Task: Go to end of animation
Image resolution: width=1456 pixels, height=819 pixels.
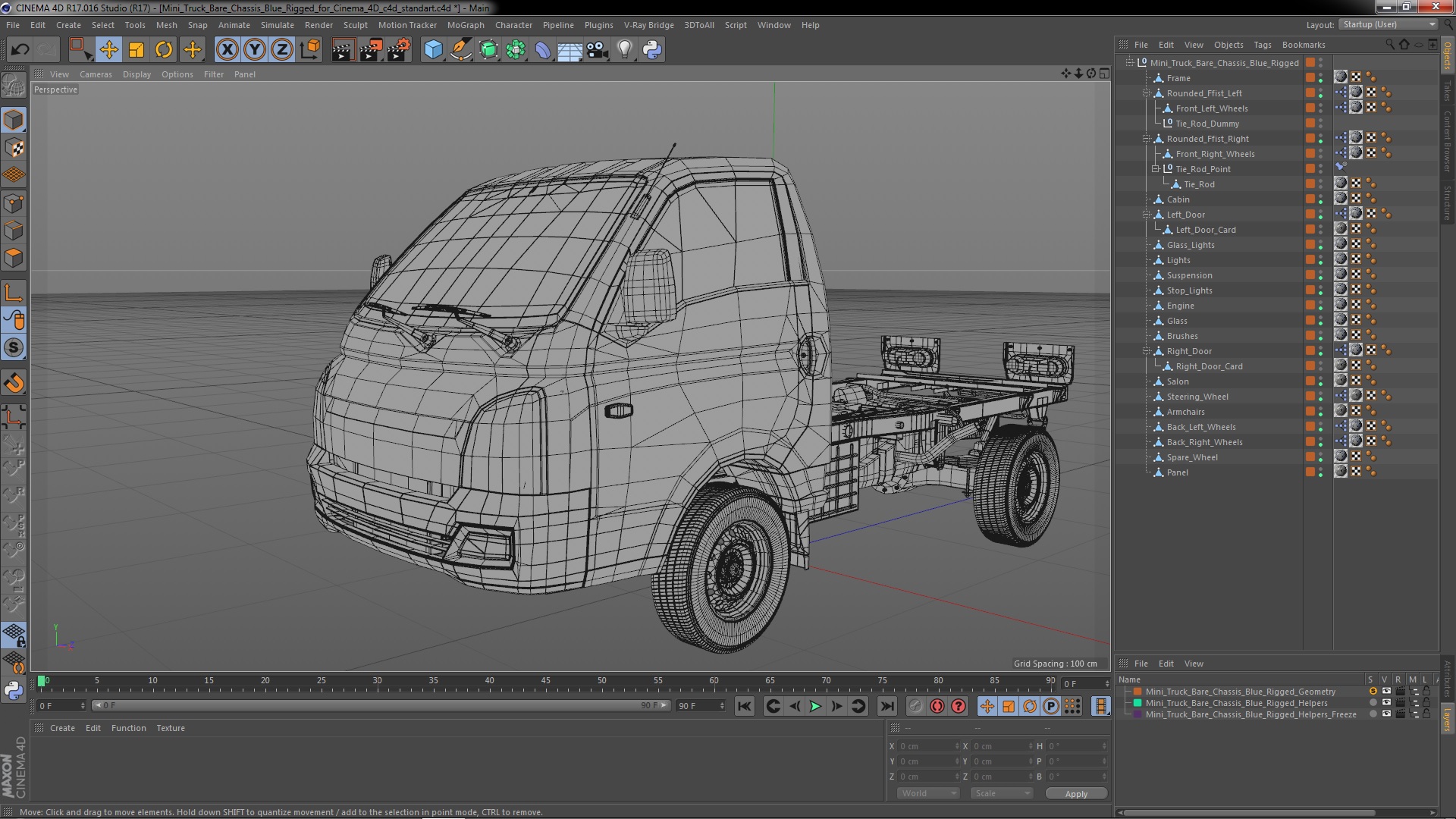Action: (x=886, y=706)
